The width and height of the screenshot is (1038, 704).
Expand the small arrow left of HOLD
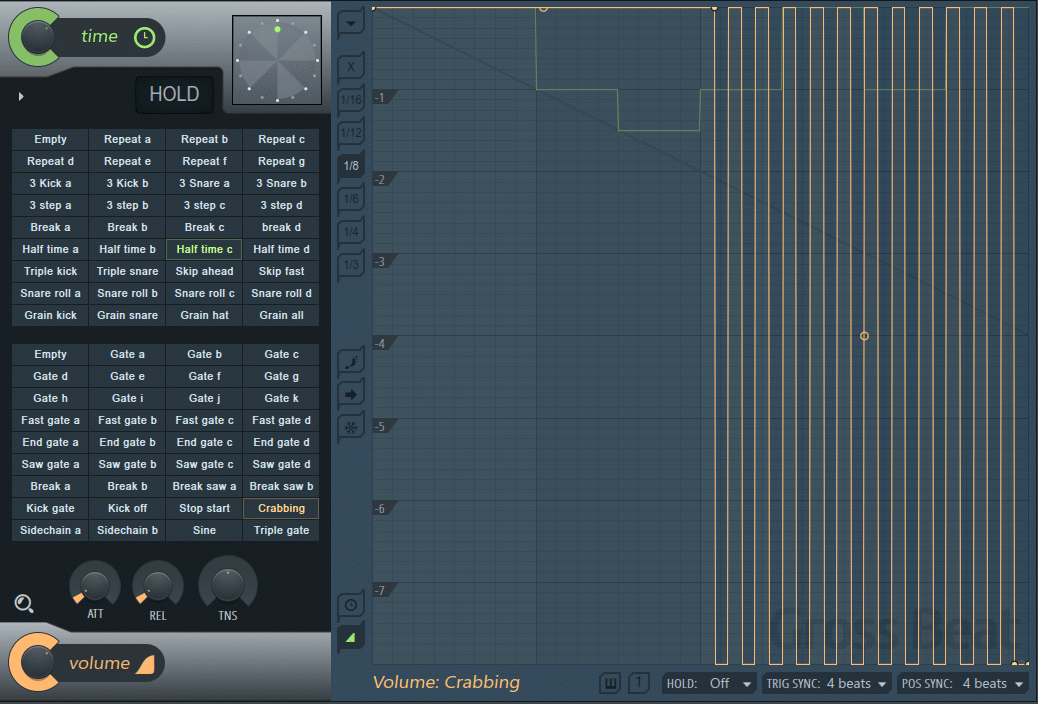coord(21,96)
